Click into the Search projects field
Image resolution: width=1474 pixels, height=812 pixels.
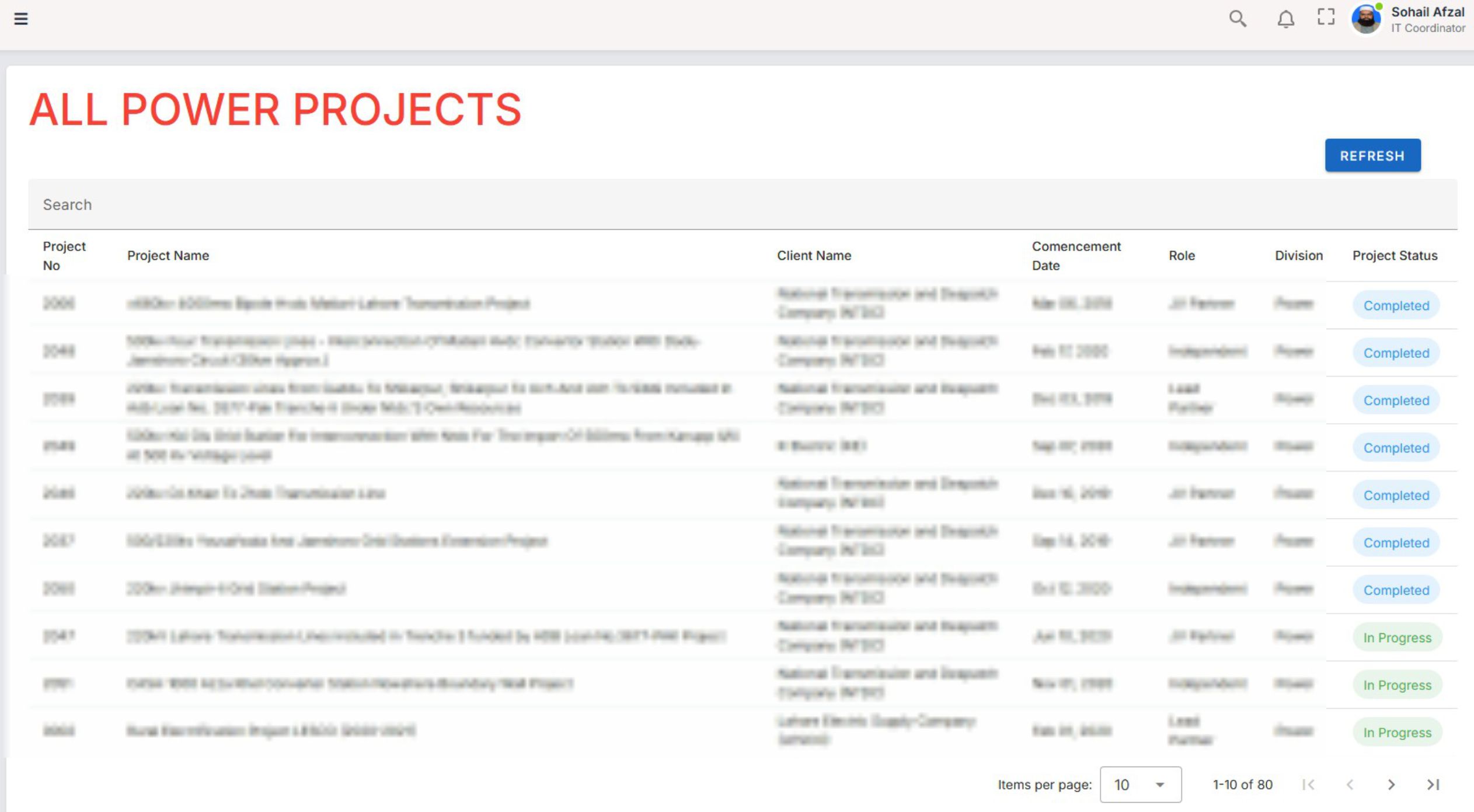(x=741, y=205)
